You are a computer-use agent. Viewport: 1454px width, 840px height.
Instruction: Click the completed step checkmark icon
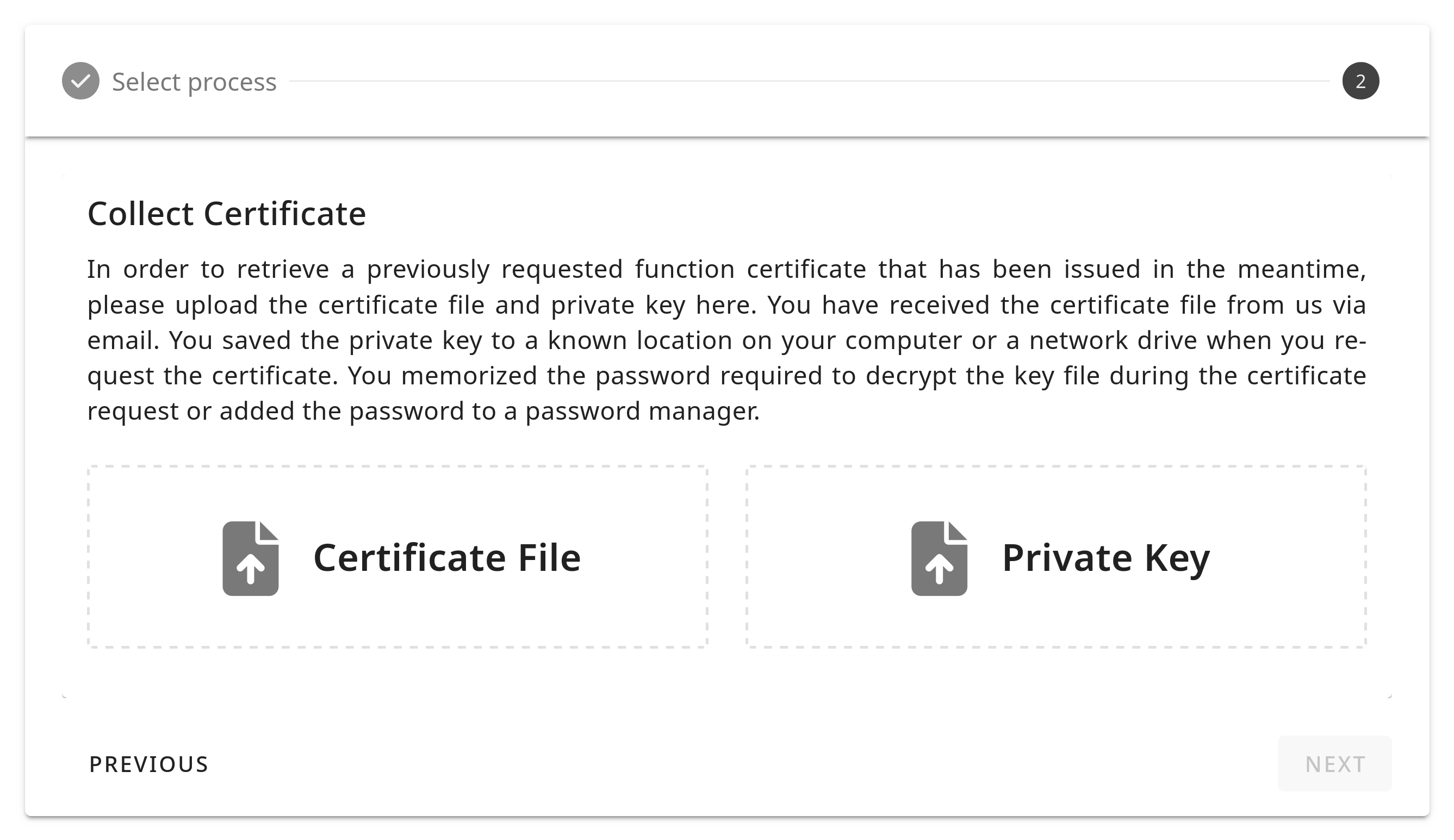click(x=81, y=81)
